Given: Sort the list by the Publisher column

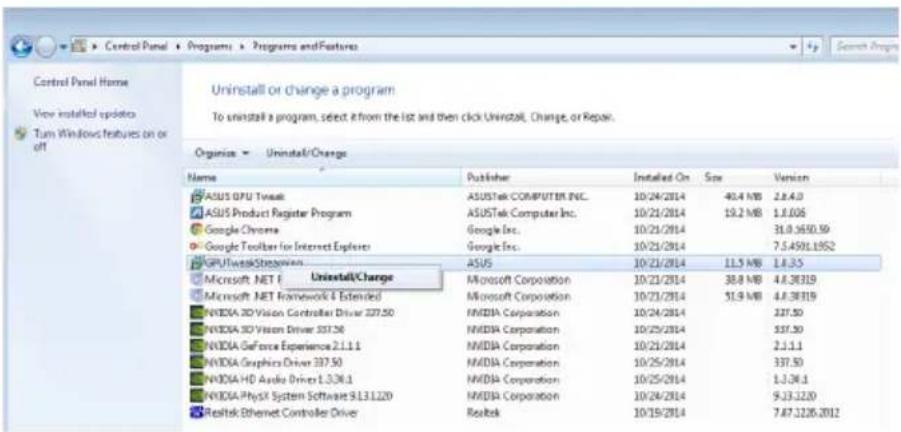Looking at the screenshot, I should [x=545, y=179].
